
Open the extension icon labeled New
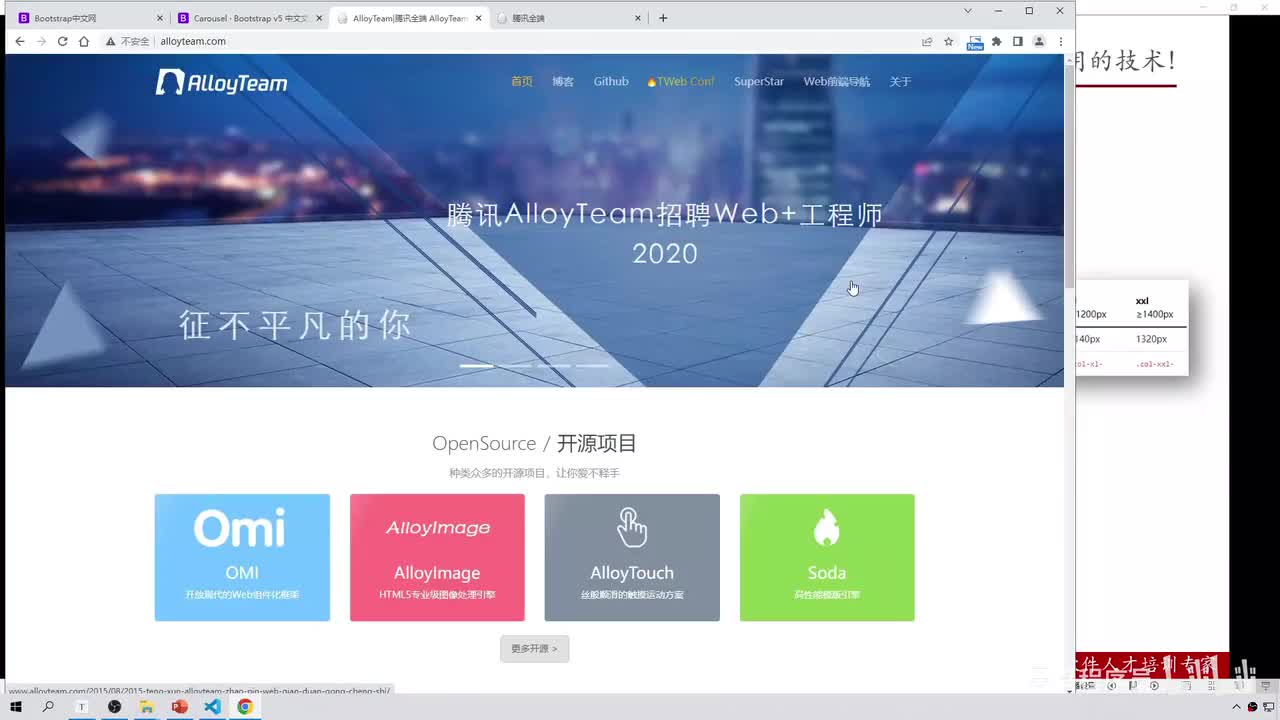pos(975,42)
